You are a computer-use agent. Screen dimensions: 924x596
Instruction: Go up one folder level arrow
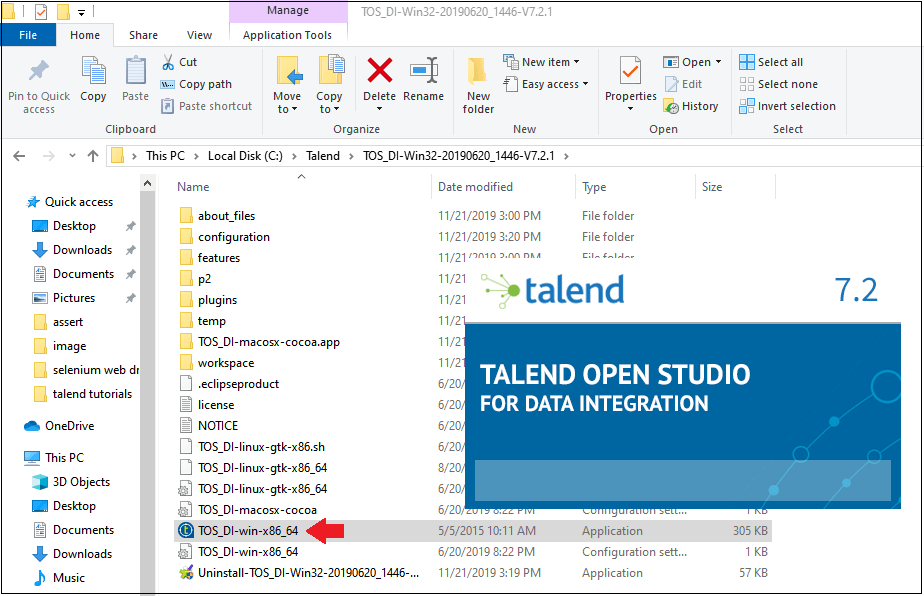[x=93, y=156]
